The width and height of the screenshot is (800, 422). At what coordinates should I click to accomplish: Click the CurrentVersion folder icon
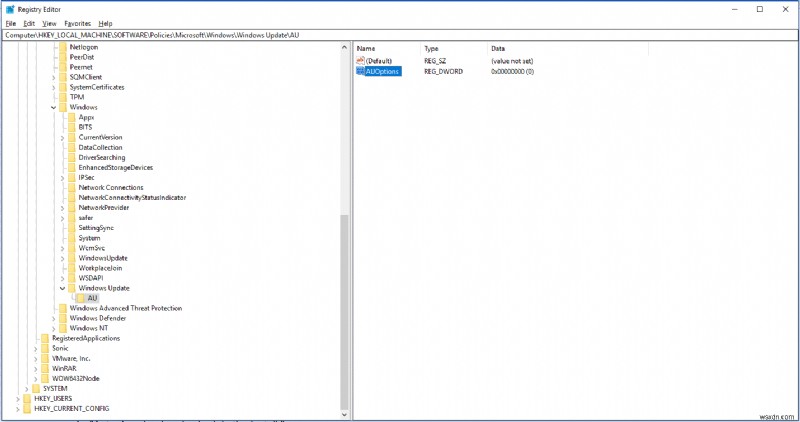(72, 137)
